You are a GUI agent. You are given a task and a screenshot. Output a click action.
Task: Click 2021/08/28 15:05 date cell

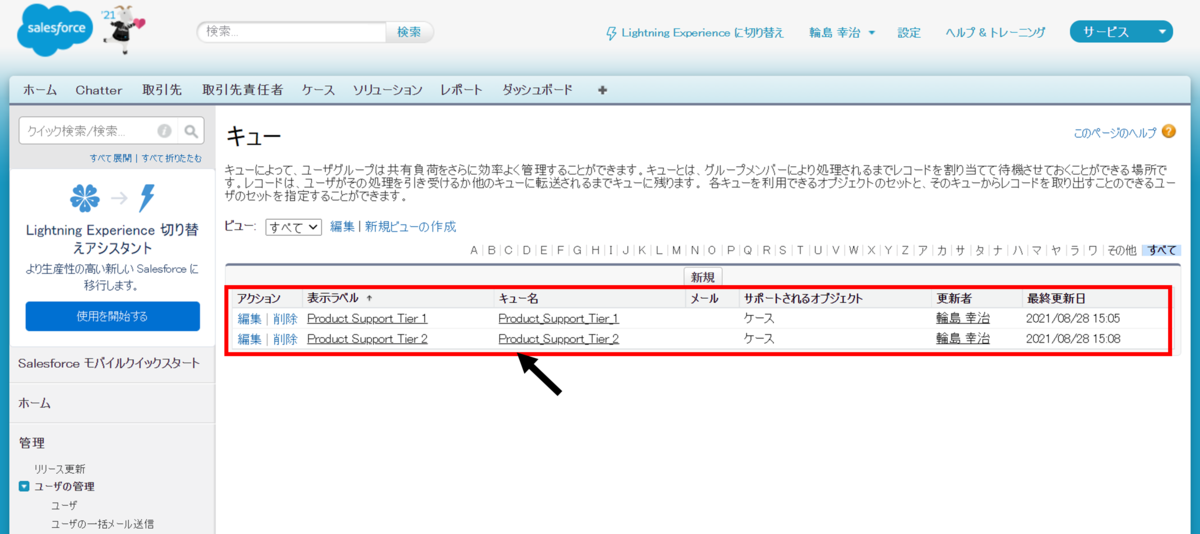click(x=1073, y=318)
